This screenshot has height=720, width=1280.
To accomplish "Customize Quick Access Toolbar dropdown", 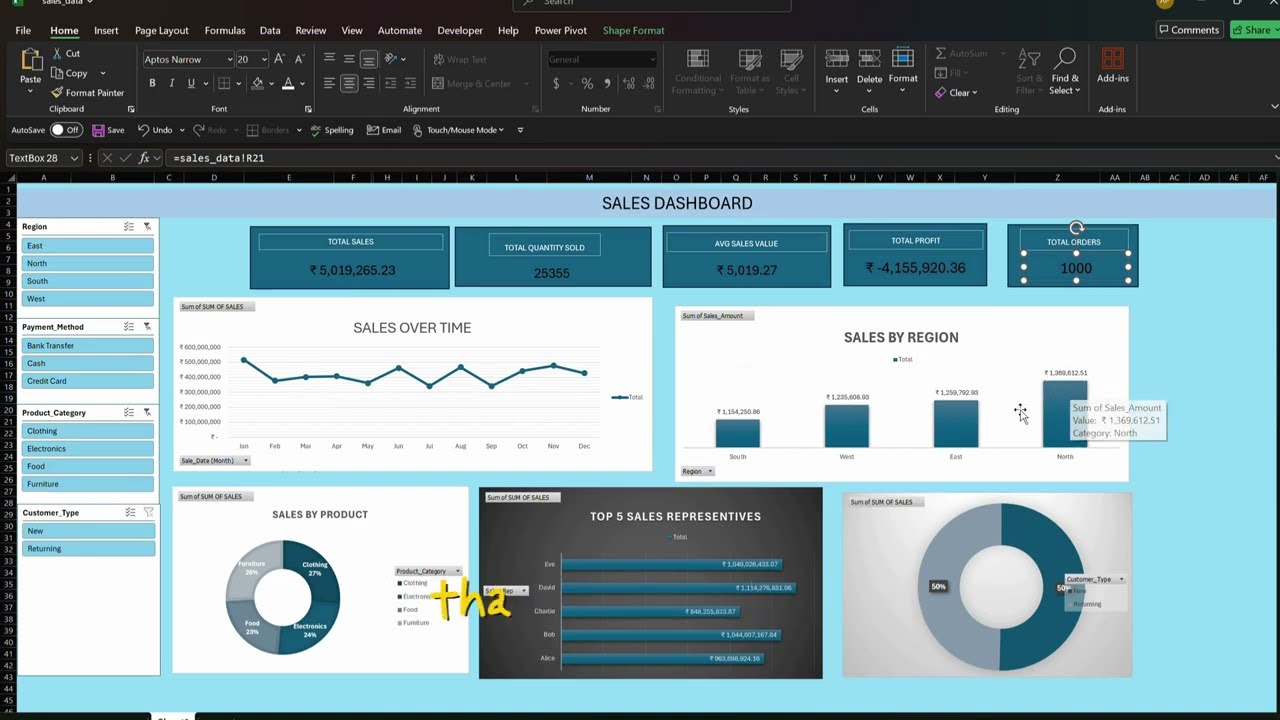I will point(519,130).
